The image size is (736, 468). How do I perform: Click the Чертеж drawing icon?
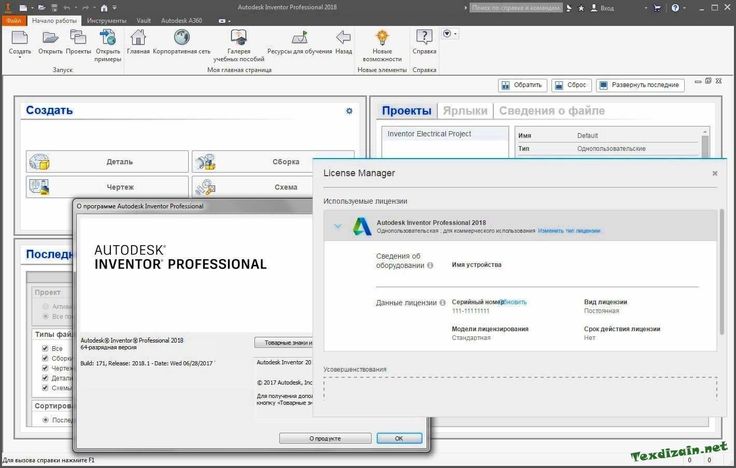39,187
